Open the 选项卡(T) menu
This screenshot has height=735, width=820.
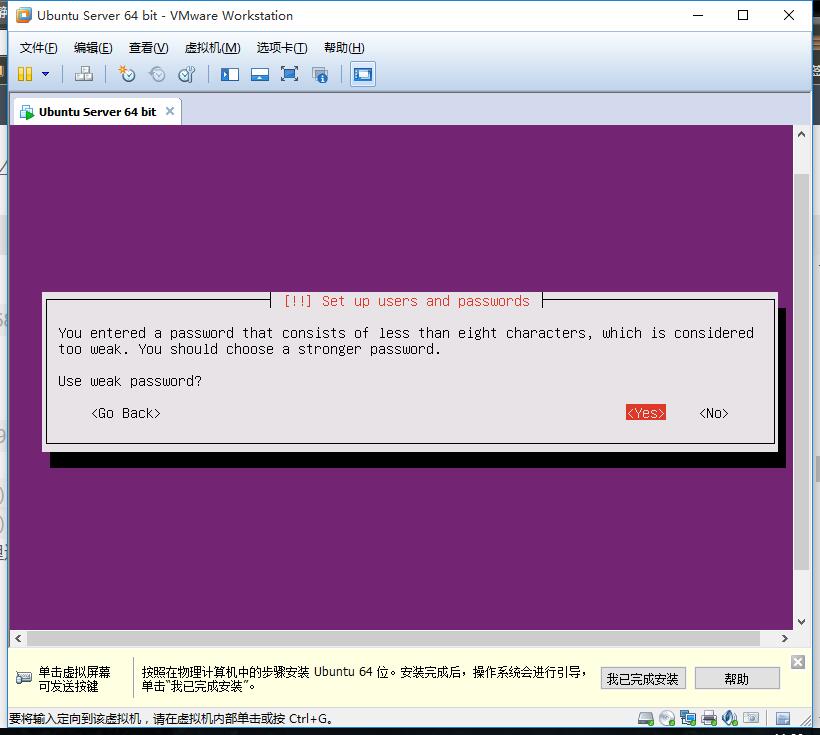point(282,48)
